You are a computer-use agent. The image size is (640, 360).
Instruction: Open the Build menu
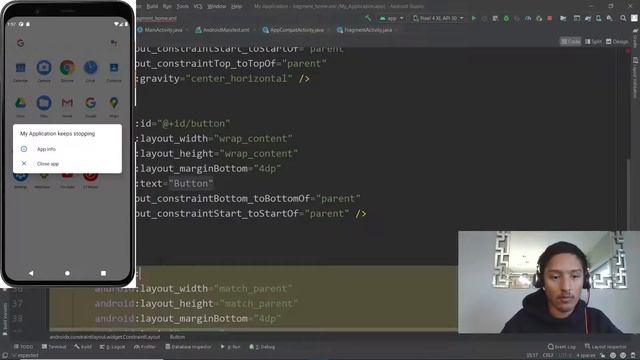(x=152, y=7)
